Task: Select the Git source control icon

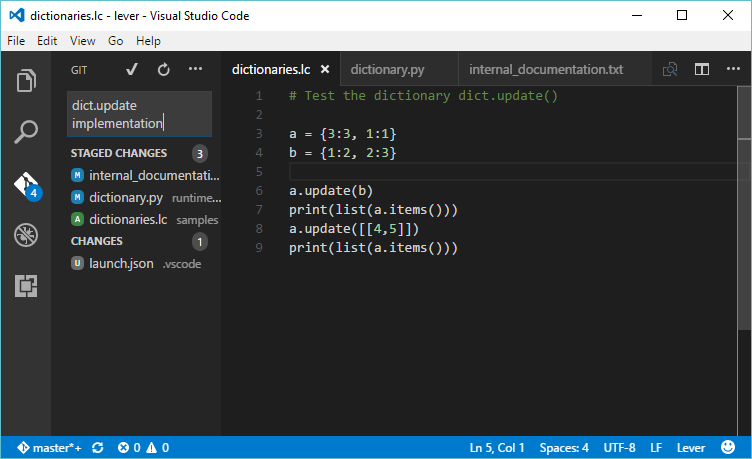Action: pos(26,185)
